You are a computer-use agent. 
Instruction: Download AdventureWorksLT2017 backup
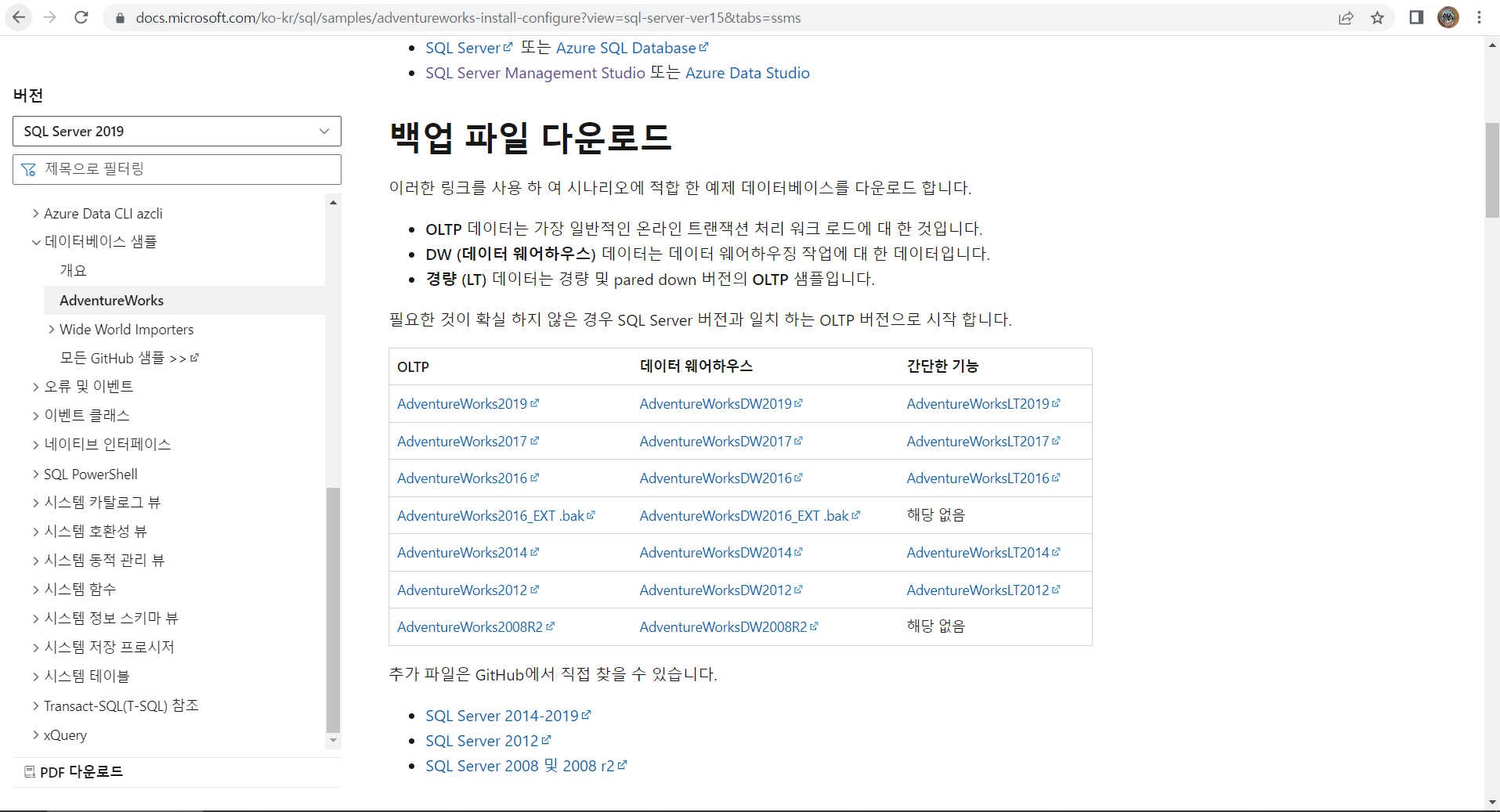(983, 441)
